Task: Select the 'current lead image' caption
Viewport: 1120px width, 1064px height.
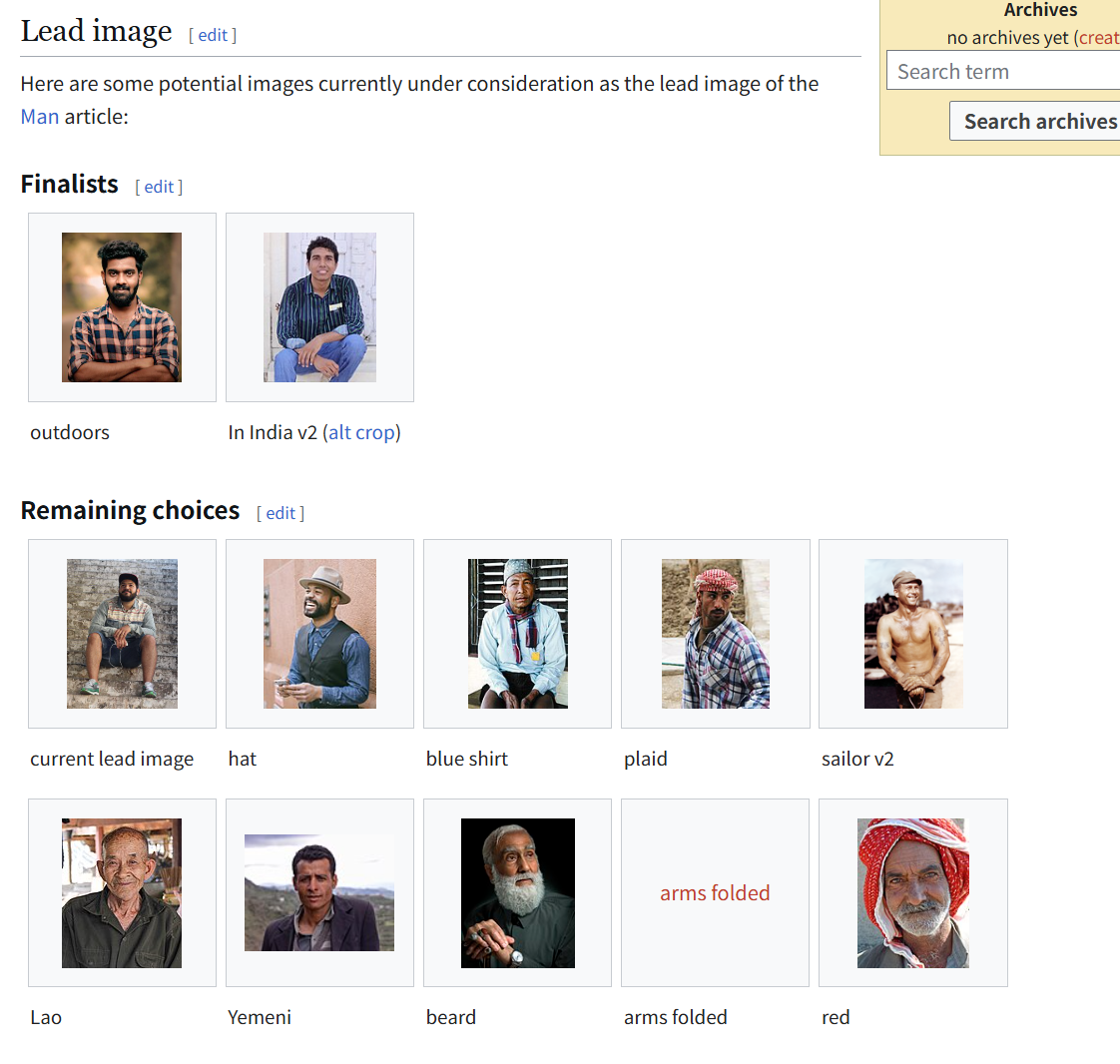Action: pos(112,759)
